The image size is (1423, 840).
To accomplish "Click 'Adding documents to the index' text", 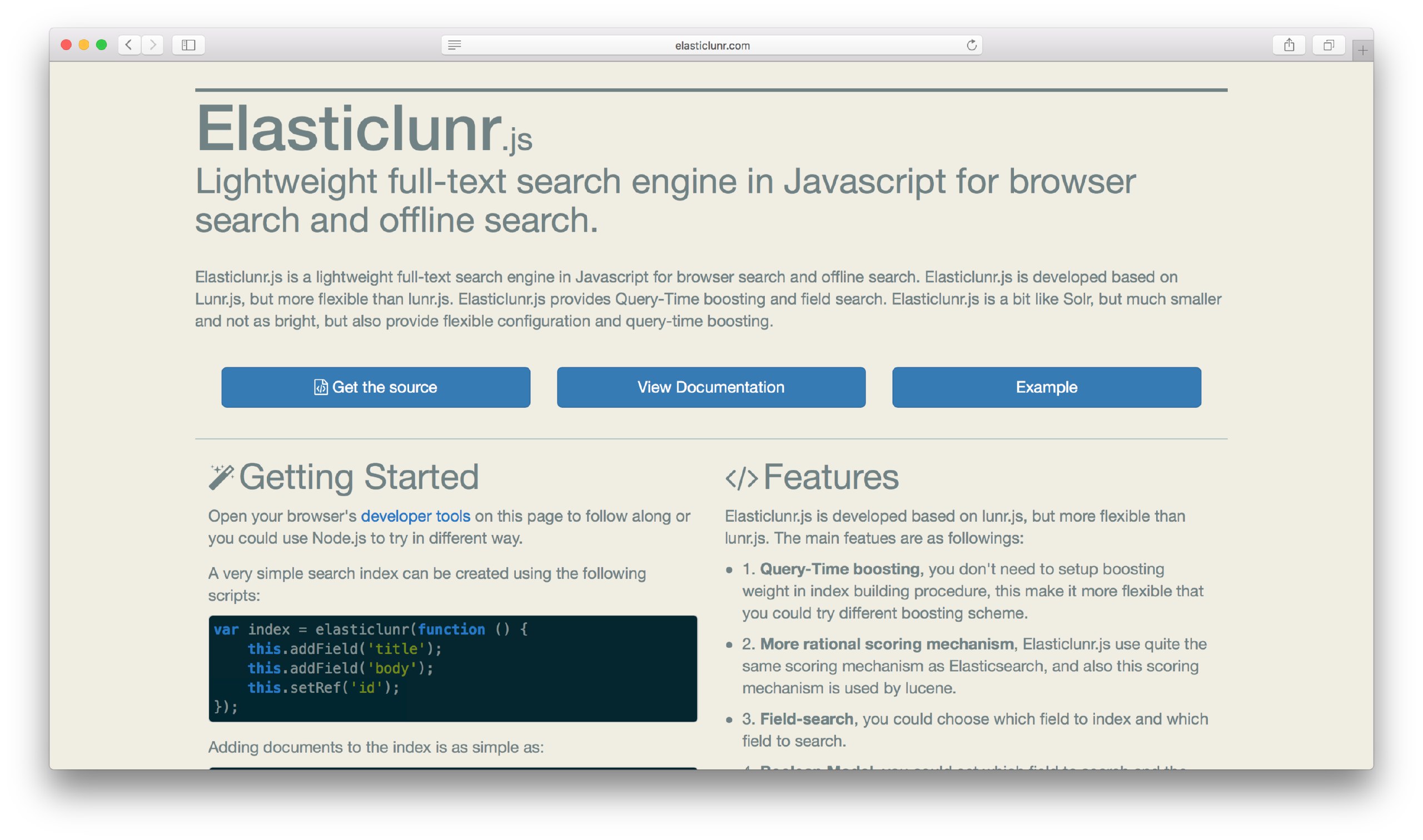I will [375, 747].
